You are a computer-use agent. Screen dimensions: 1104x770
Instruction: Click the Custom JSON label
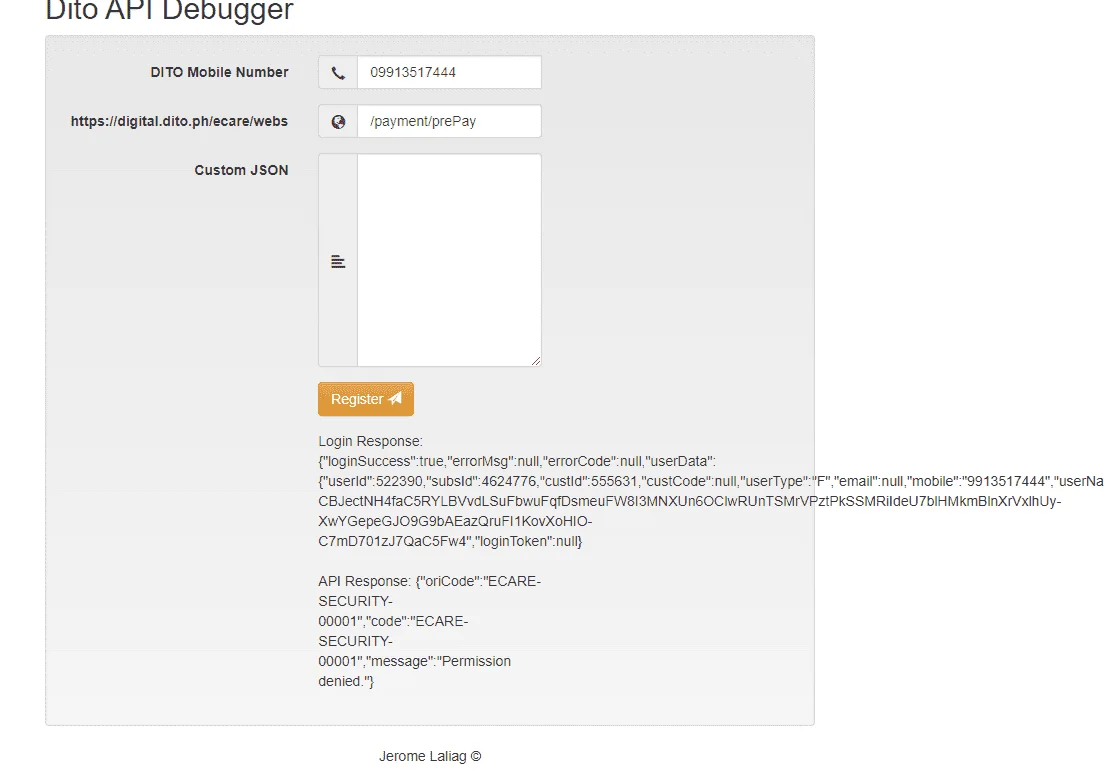241,170
